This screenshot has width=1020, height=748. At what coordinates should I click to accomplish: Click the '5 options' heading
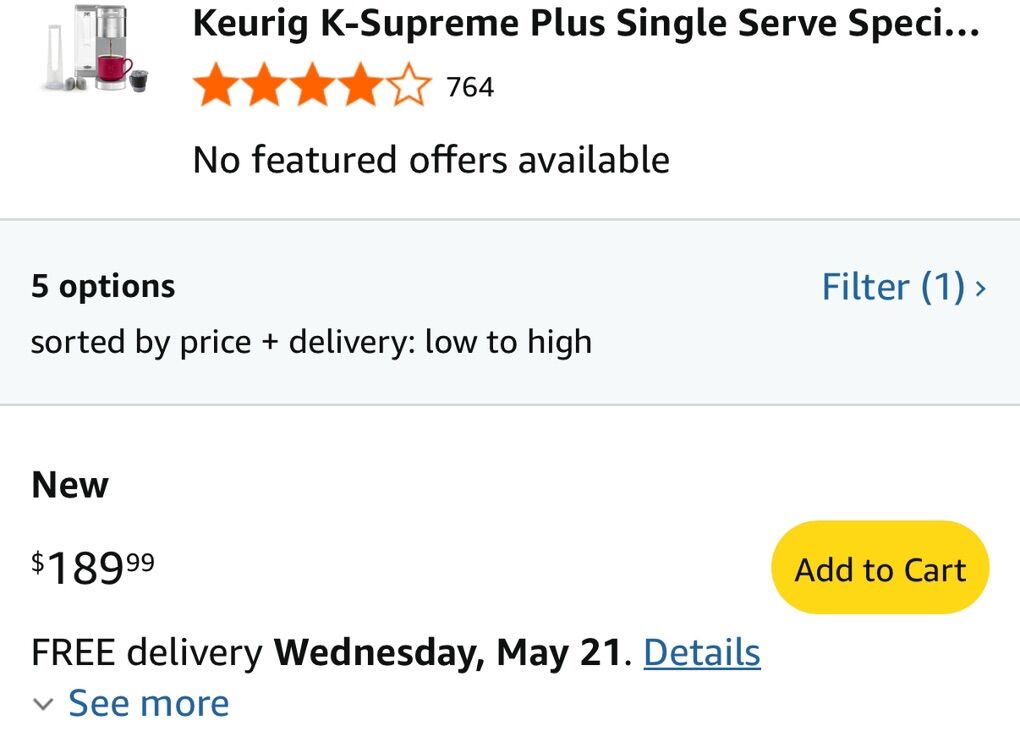(103, 287)
